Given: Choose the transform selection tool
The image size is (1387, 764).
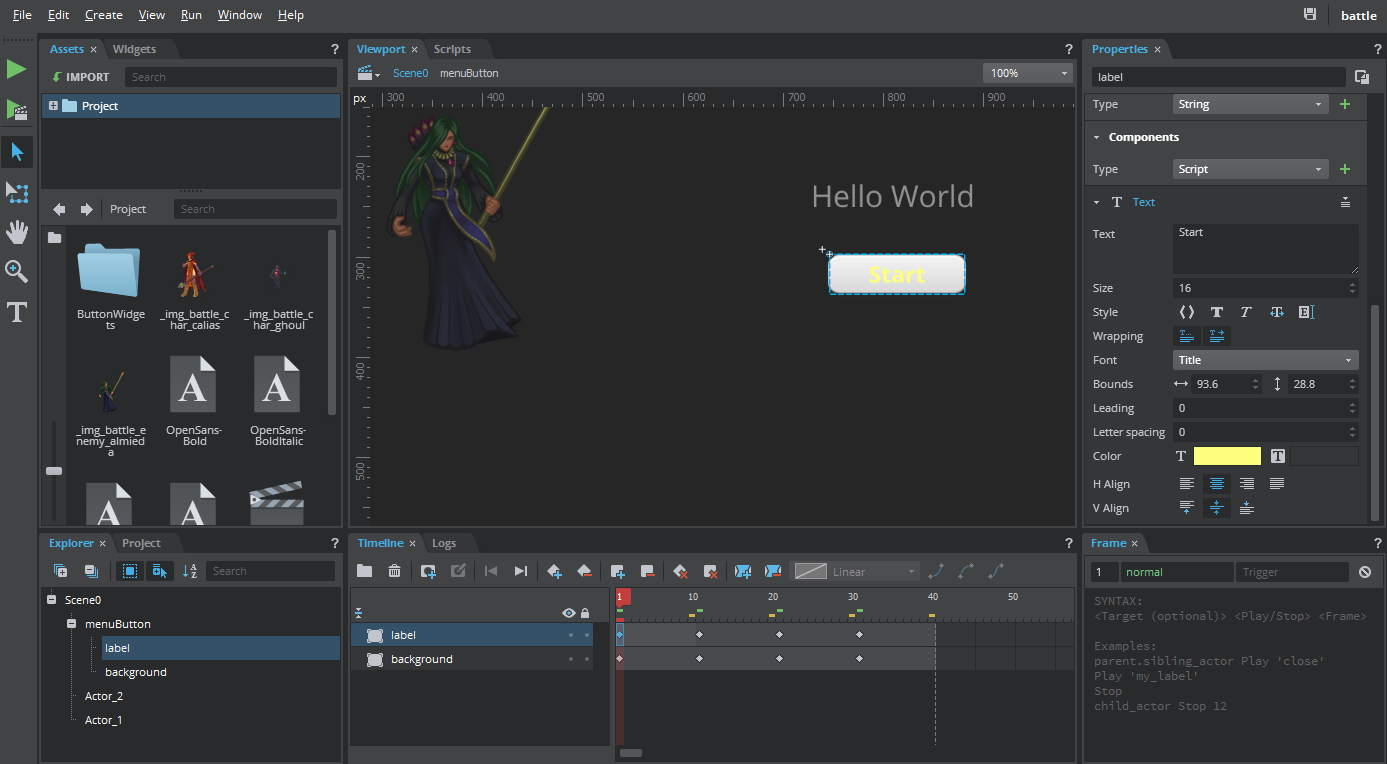Looking at the screenshot, I should click(x=17, y=192).
